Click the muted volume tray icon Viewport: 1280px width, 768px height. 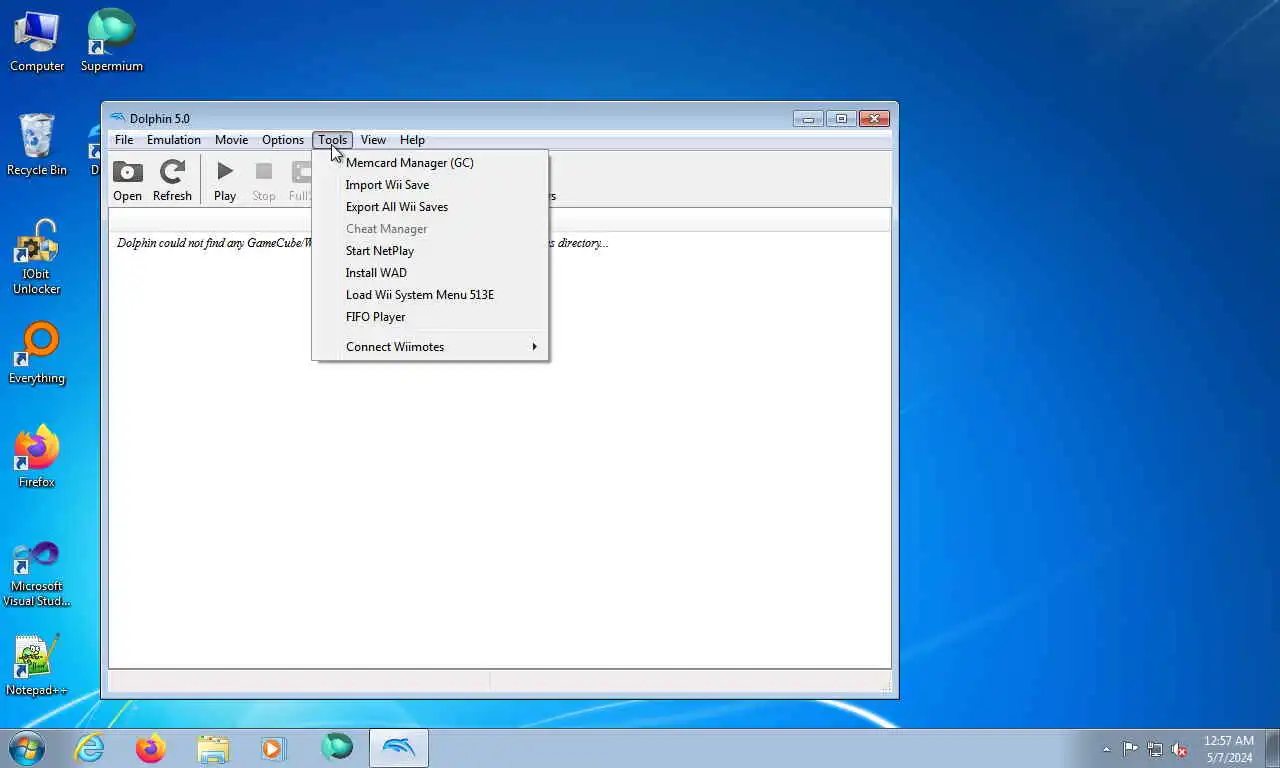pyautogui.click(x=1179, y=749)
